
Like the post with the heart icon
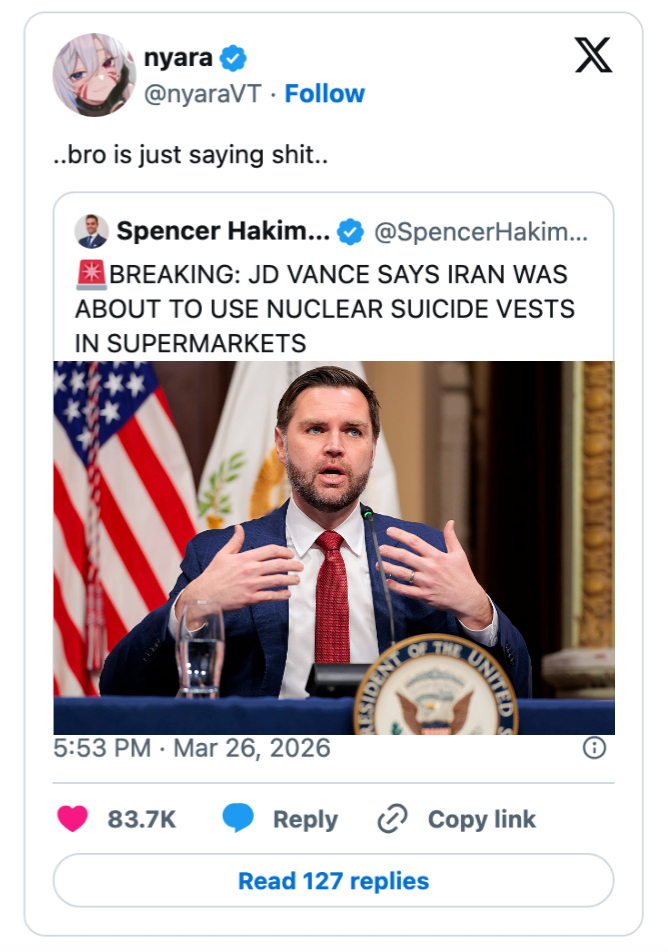point(72,820)
